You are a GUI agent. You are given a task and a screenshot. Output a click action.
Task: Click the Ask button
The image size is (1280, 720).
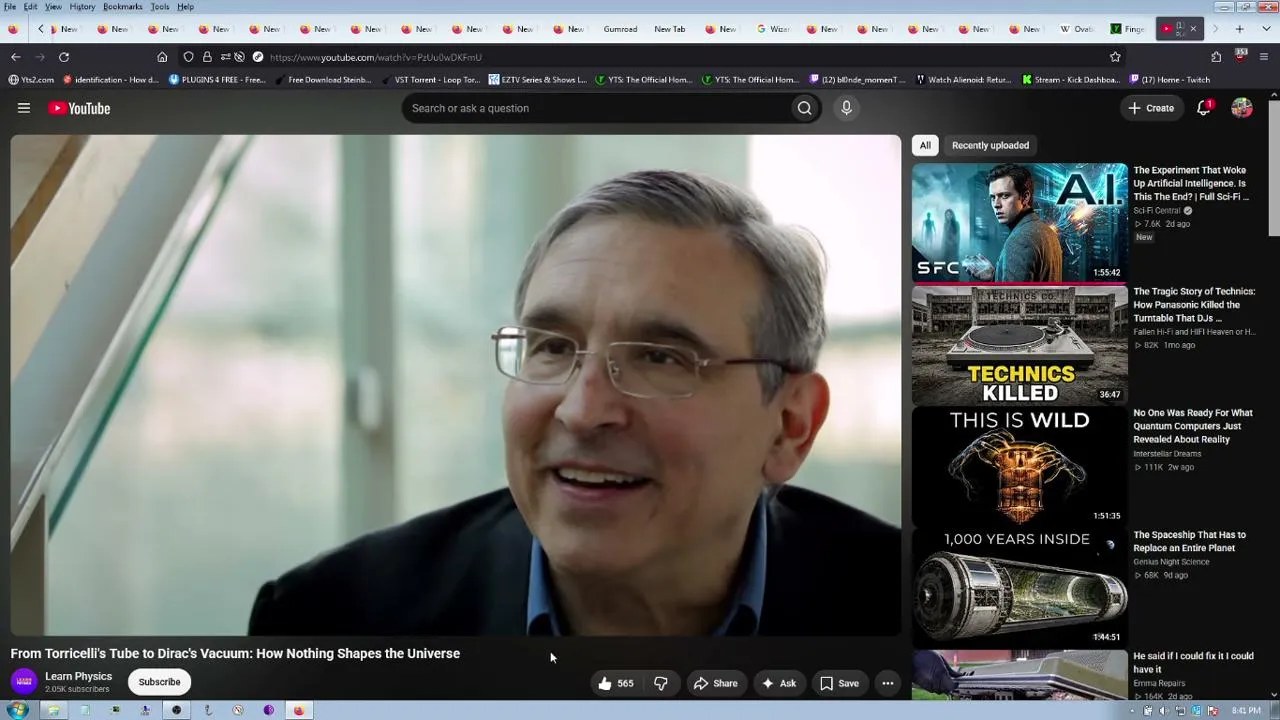click(x=779, y=683)
